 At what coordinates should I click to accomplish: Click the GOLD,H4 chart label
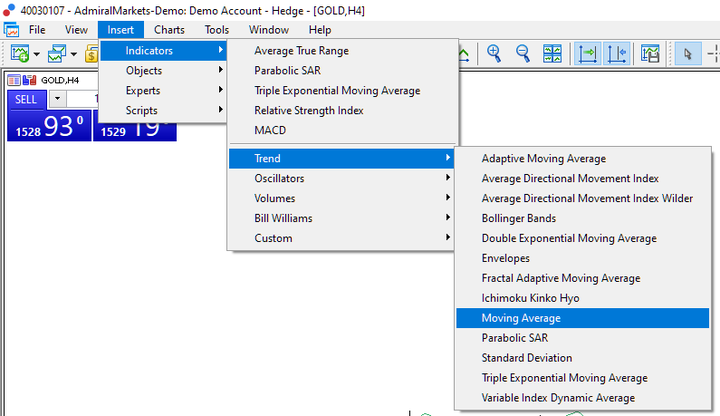(x=60, y=80)
